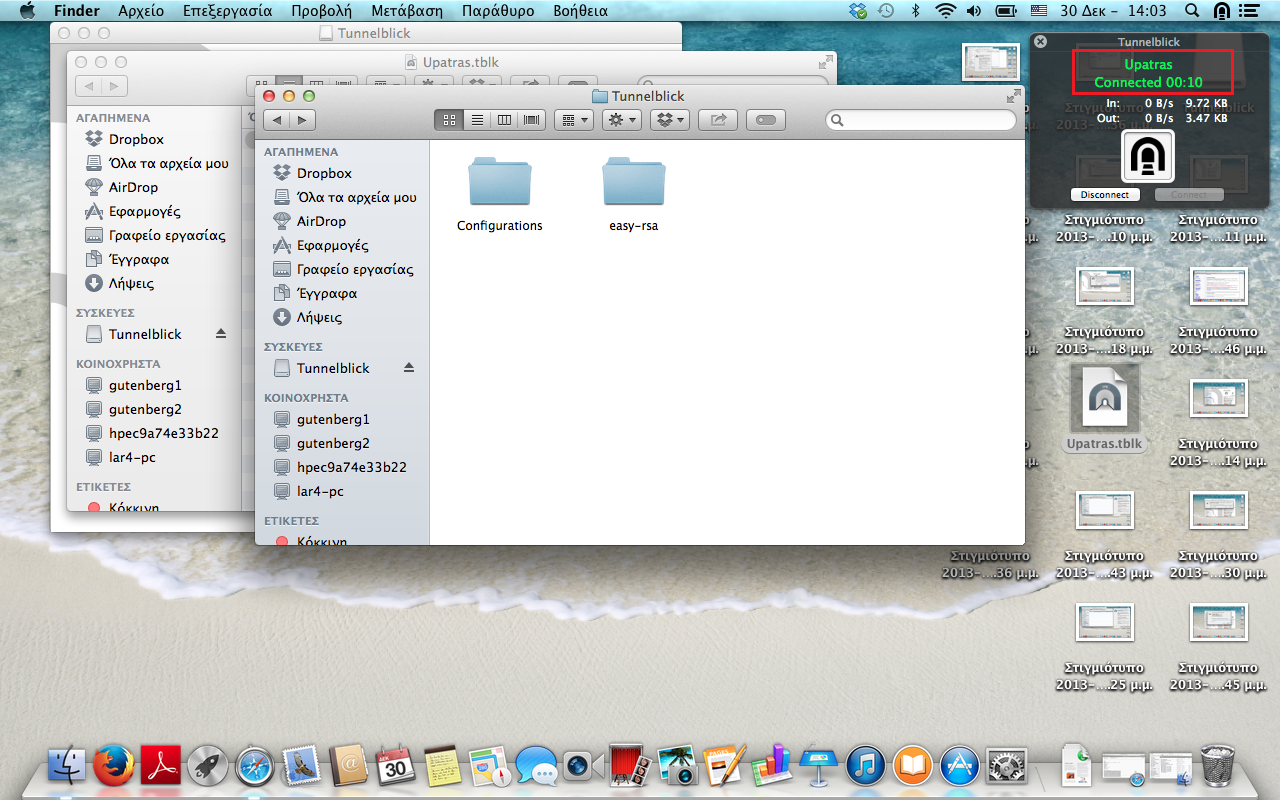
Task: Click the Tunnelblick icon in the menu bar
Action: [x=1222, y=11]
